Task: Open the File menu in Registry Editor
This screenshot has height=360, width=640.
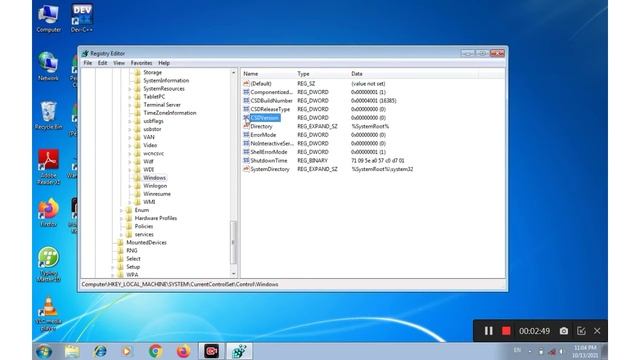Action: pos(88,63)
